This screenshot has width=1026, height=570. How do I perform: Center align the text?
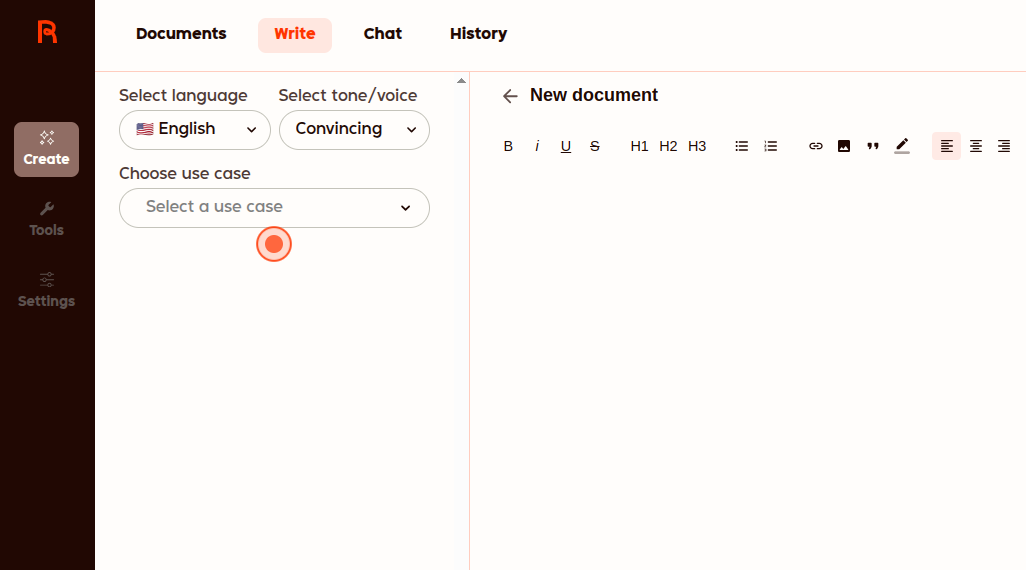(x=976, y=146)
